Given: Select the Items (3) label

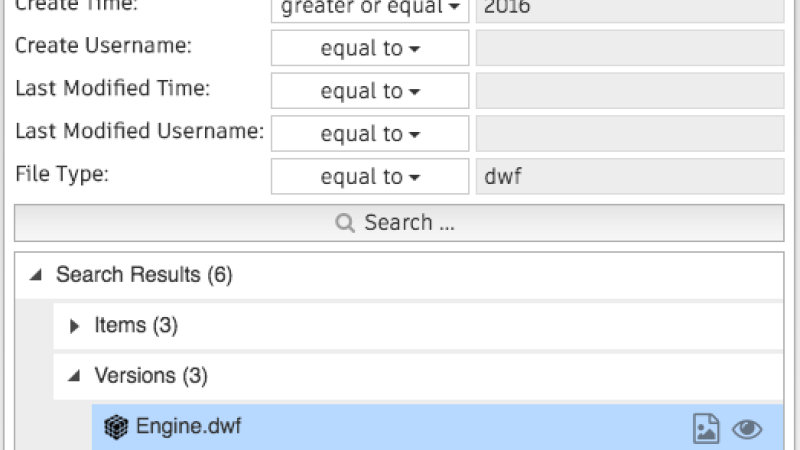Looking at the screenshot, I should pyautogui.click(x=136, y=326).
